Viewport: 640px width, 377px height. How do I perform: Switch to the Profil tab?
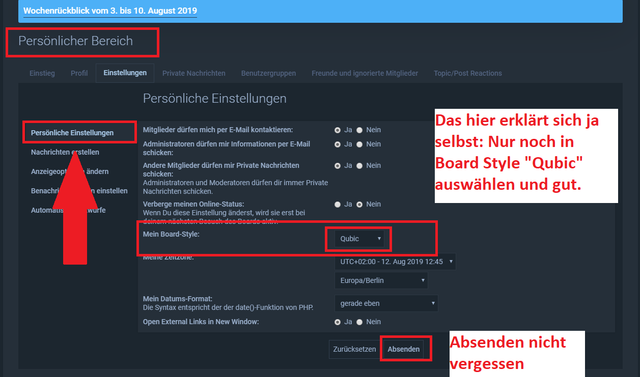(x=79, y=73)
